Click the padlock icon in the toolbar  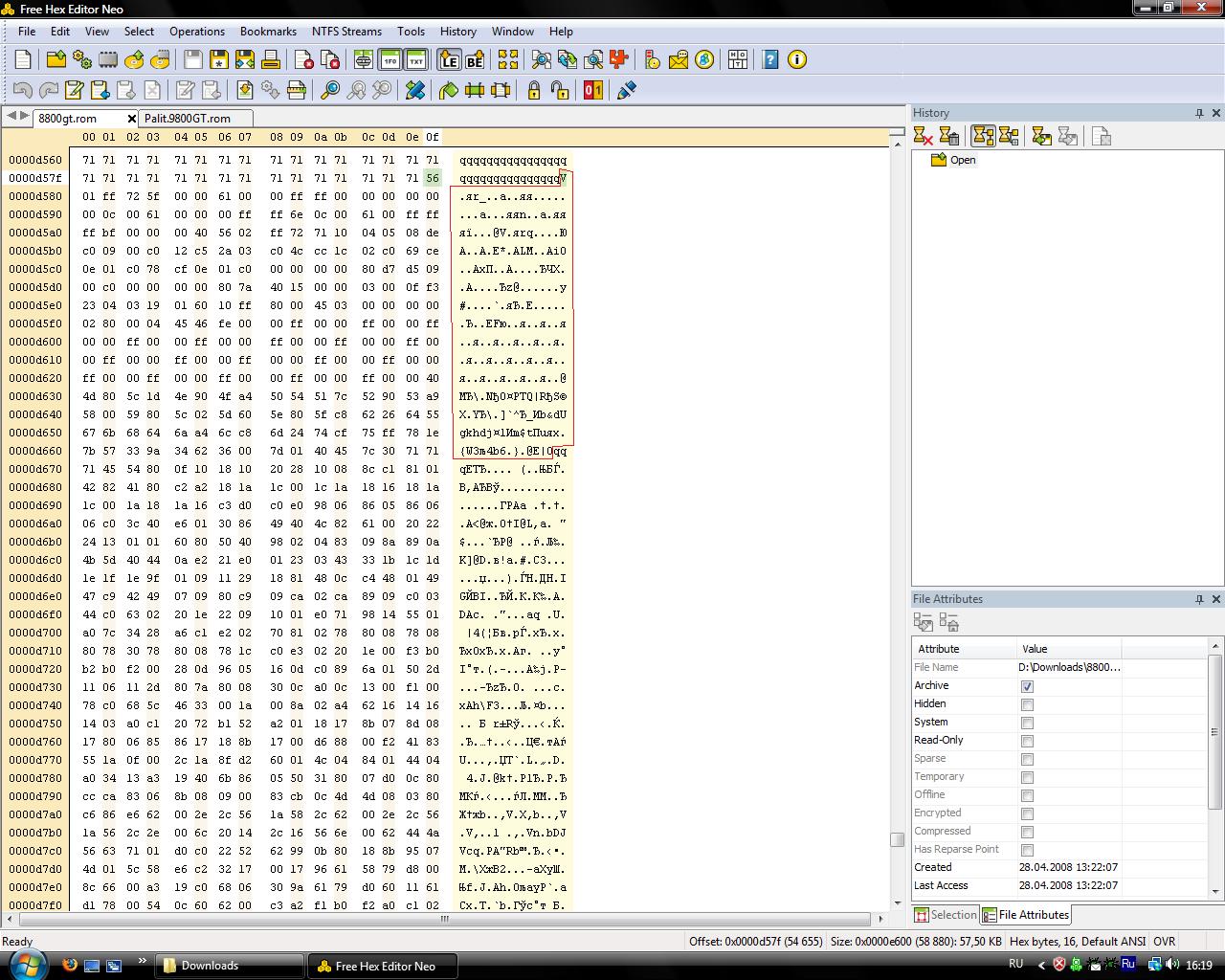coord(534,91)
